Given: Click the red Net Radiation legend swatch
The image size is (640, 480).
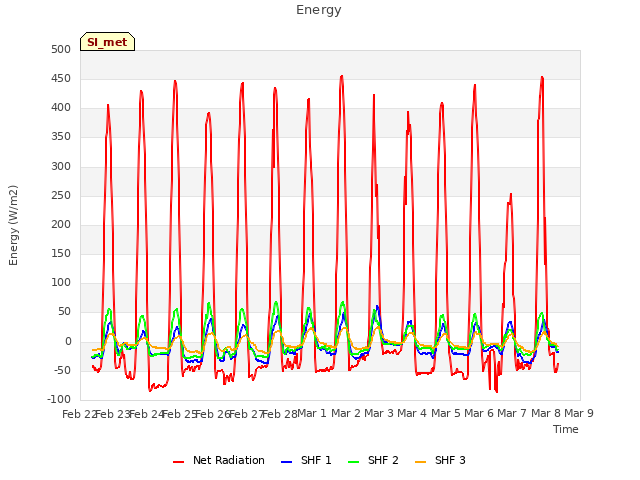Looking at the screenshot, I should coord(178,462).
